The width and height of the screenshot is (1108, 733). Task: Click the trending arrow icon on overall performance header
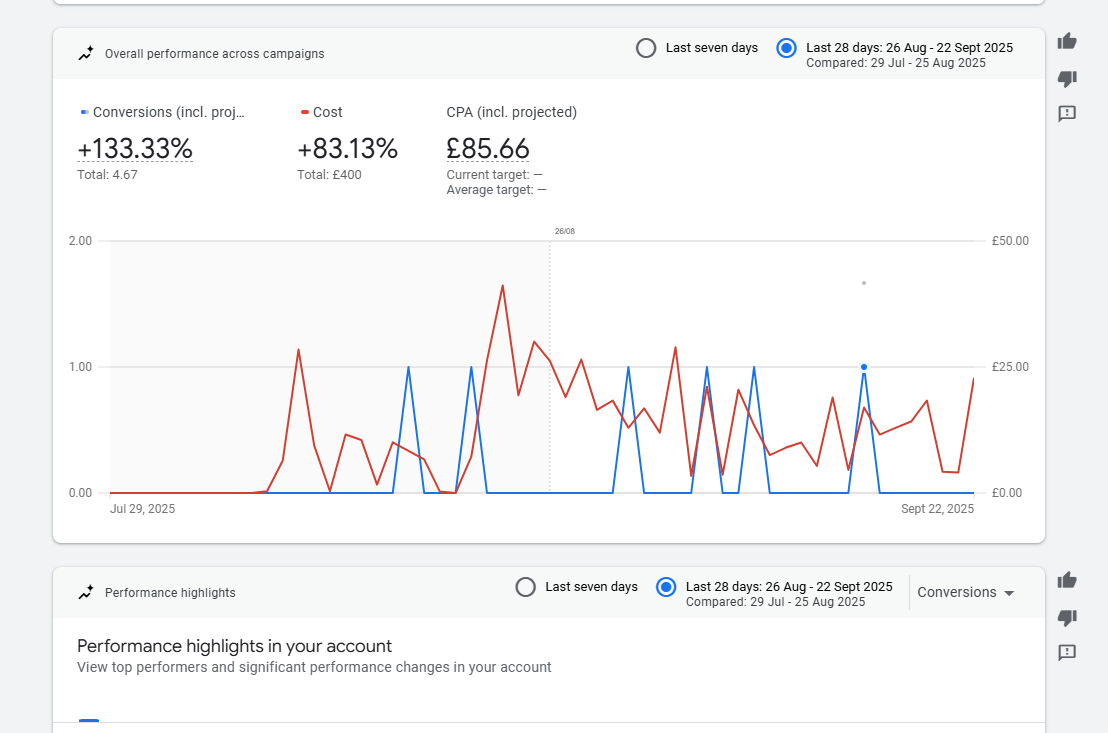(86, 53)
